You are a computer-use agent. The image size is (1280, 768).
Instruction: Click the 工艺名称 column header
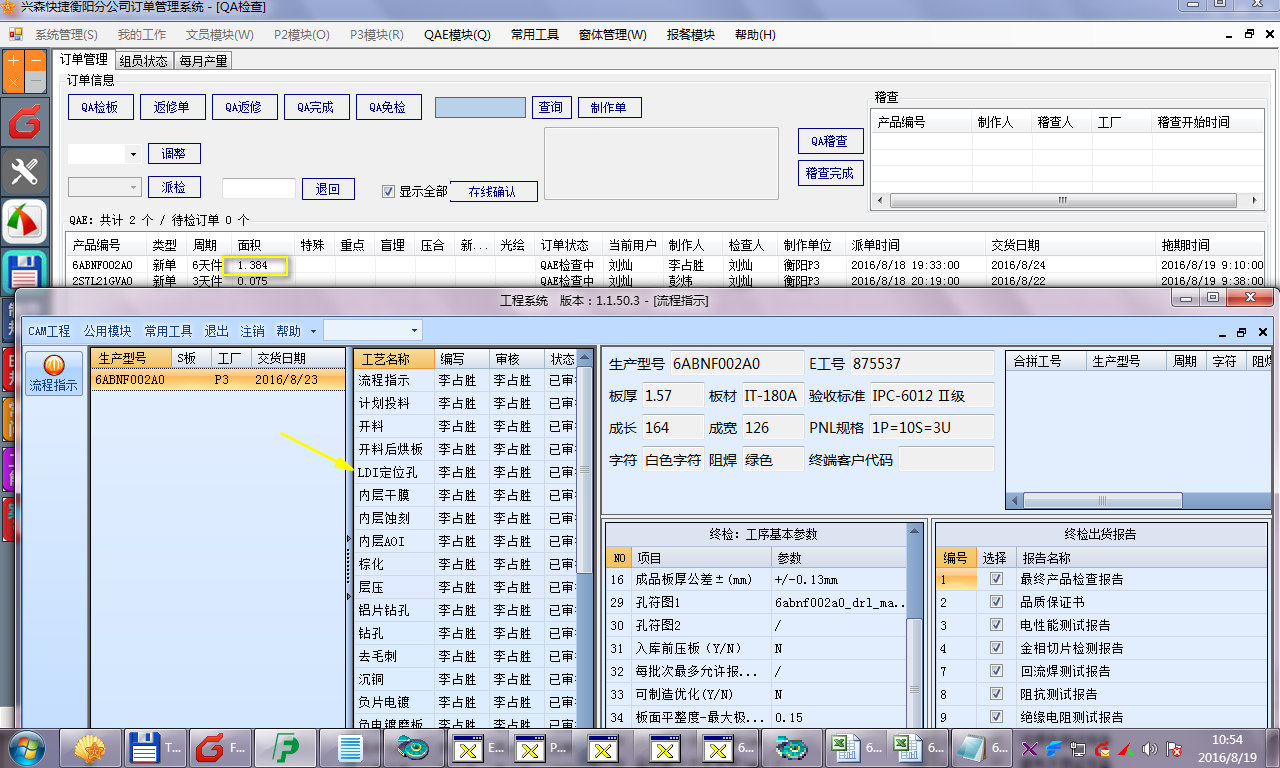pos(395,358)
